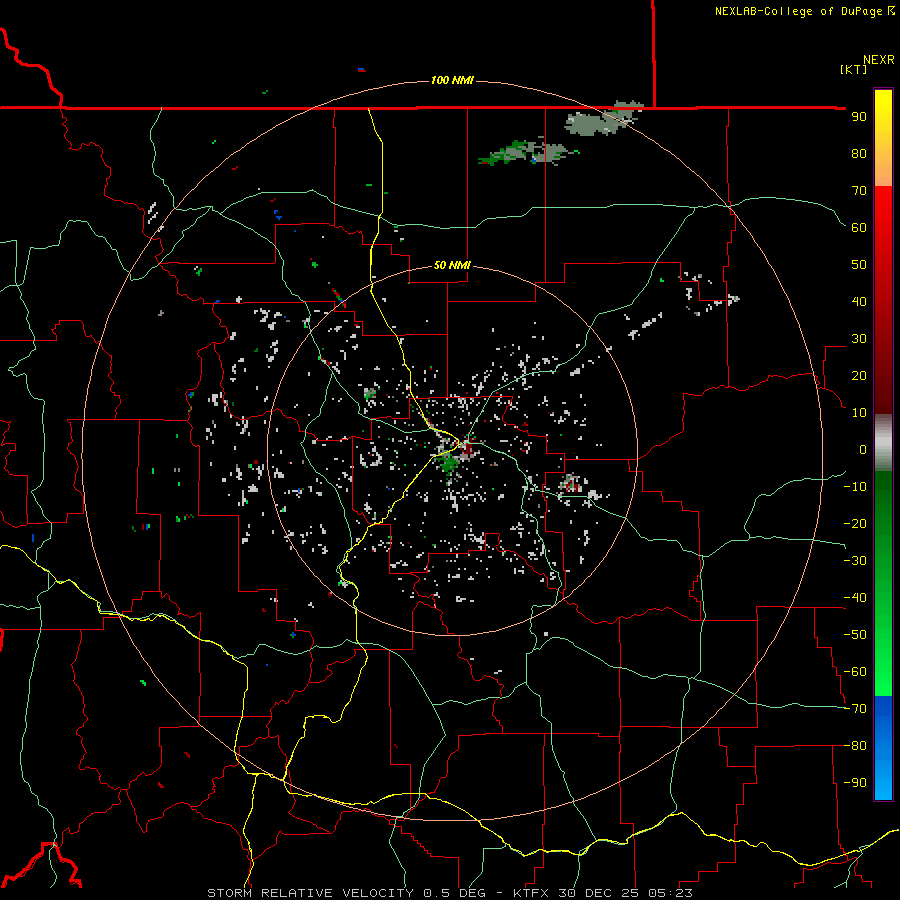
Task: Select the 100 NMI range ring label
Action: (452, 80)
